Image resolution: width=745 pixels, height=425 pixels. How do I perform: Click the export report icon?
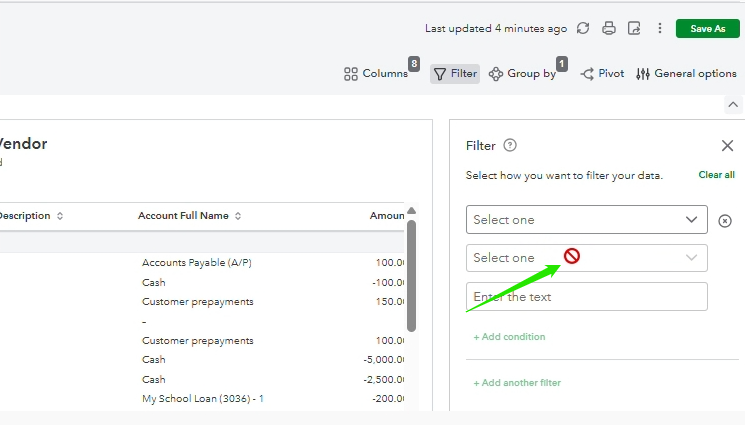pos(634,29)
